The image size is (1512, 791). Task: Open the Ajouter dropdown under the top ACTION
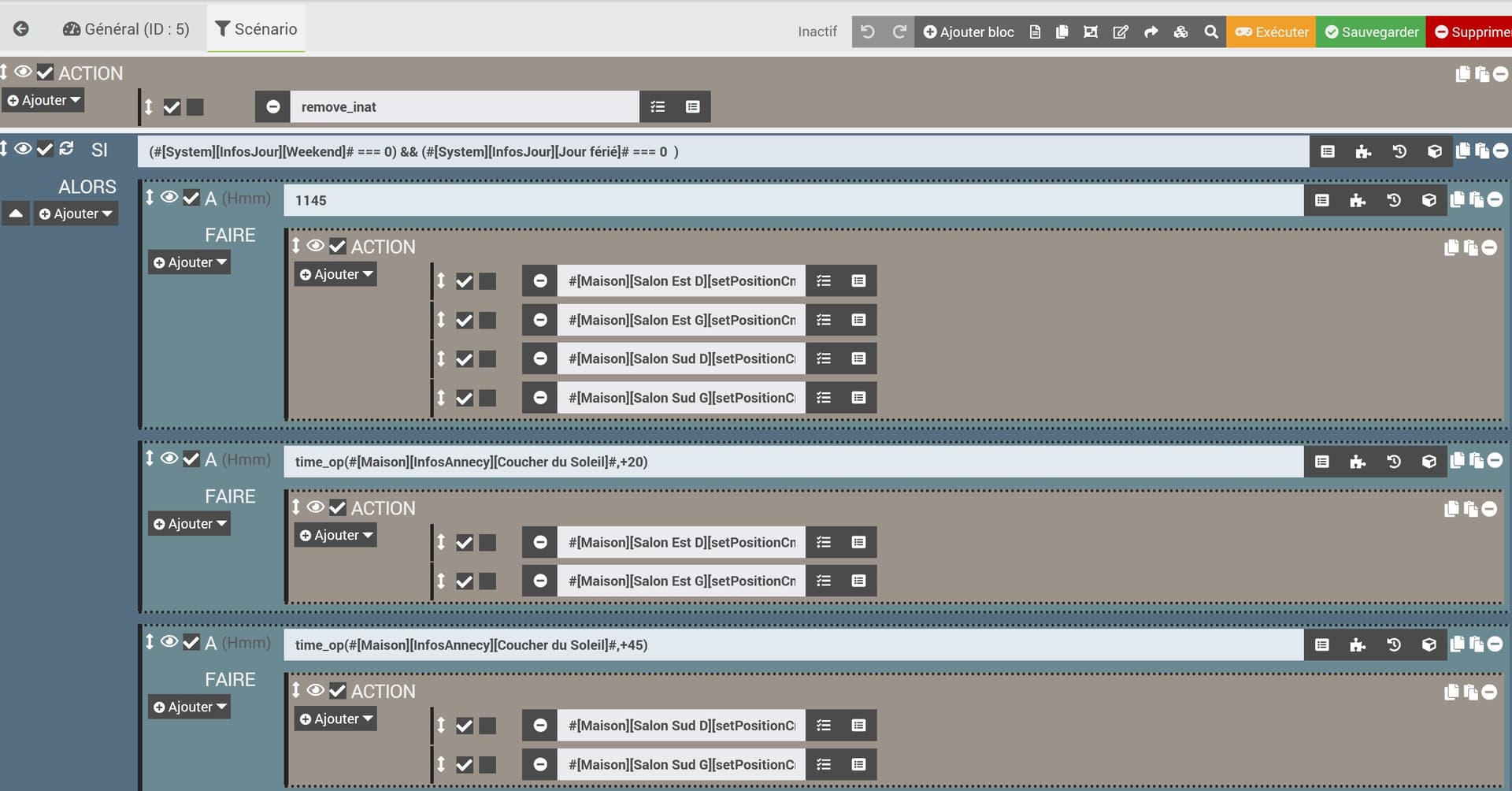click(44, 100)
